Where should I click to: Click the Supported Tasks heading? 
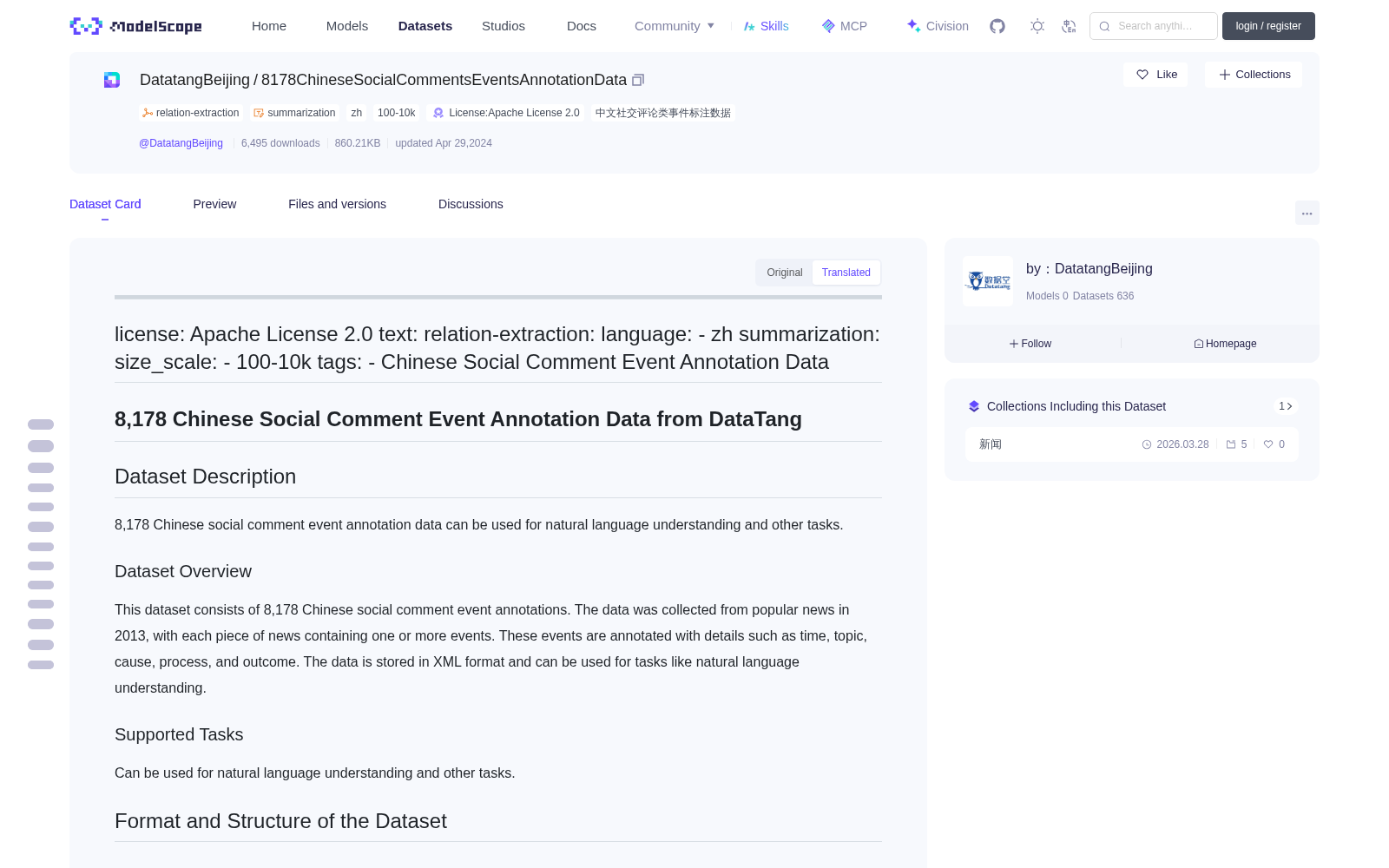point(179,734)
